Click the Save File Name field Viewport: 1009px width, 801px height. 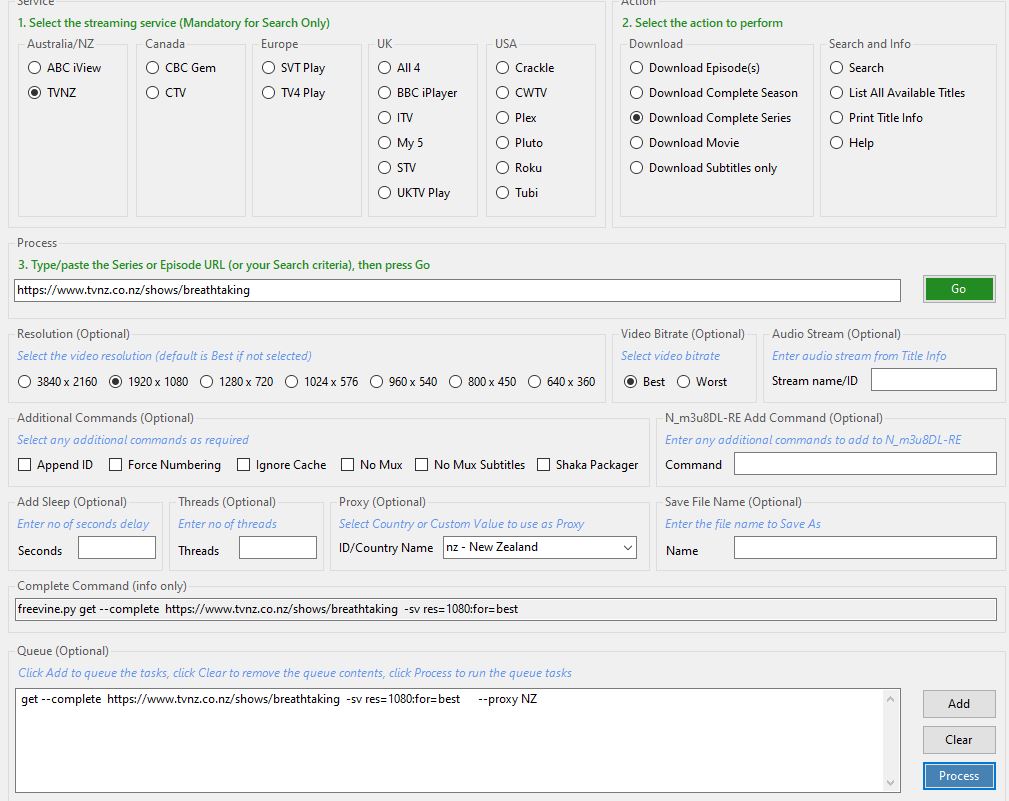864,548
